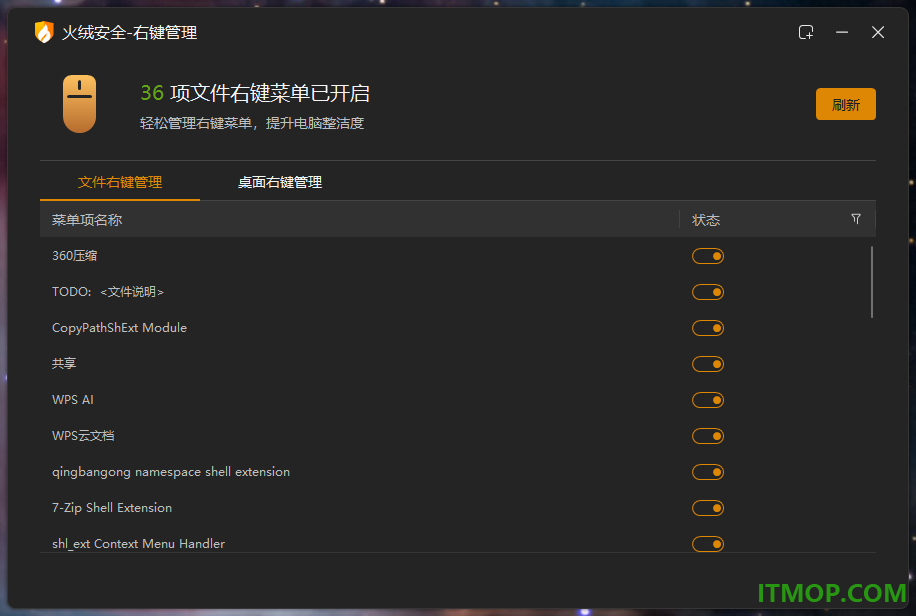Select the WPS AI row name
This screenshot has width=916, height=616.
pyautogui.click(x=72, y=400)
